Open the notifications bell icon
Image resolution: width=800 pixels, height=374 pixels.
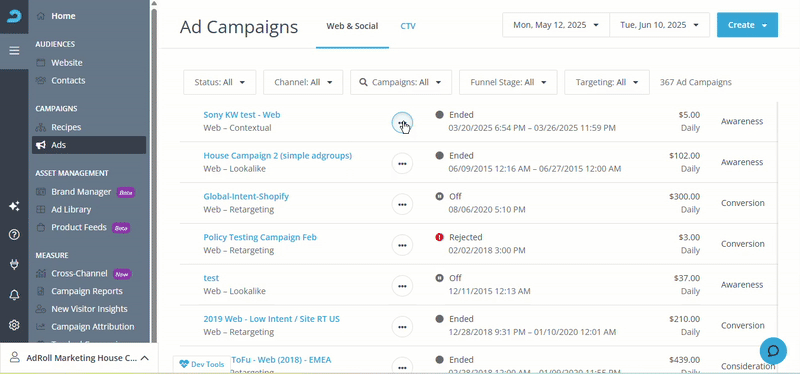[x=14, y=295]
